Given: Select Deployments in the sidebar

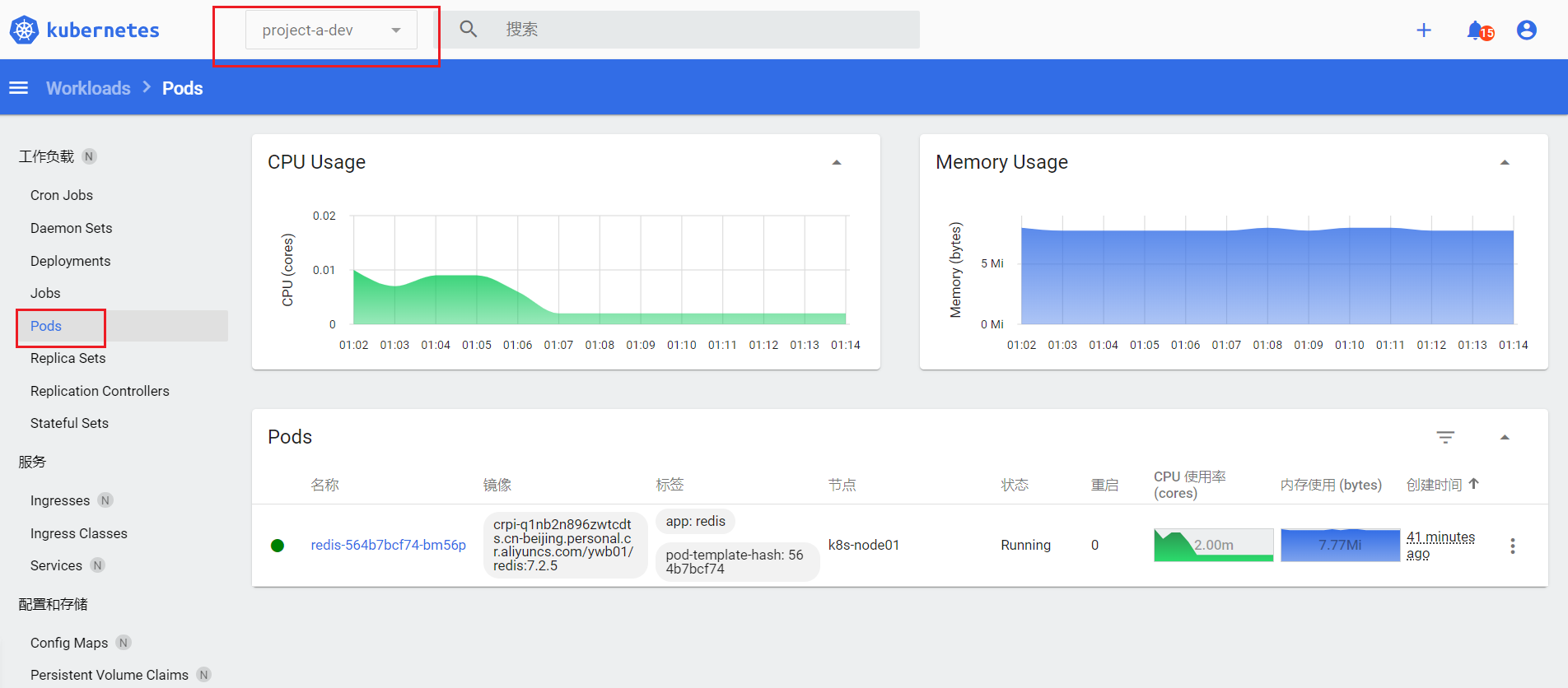Looking at the screenshot, I should 70,261.
